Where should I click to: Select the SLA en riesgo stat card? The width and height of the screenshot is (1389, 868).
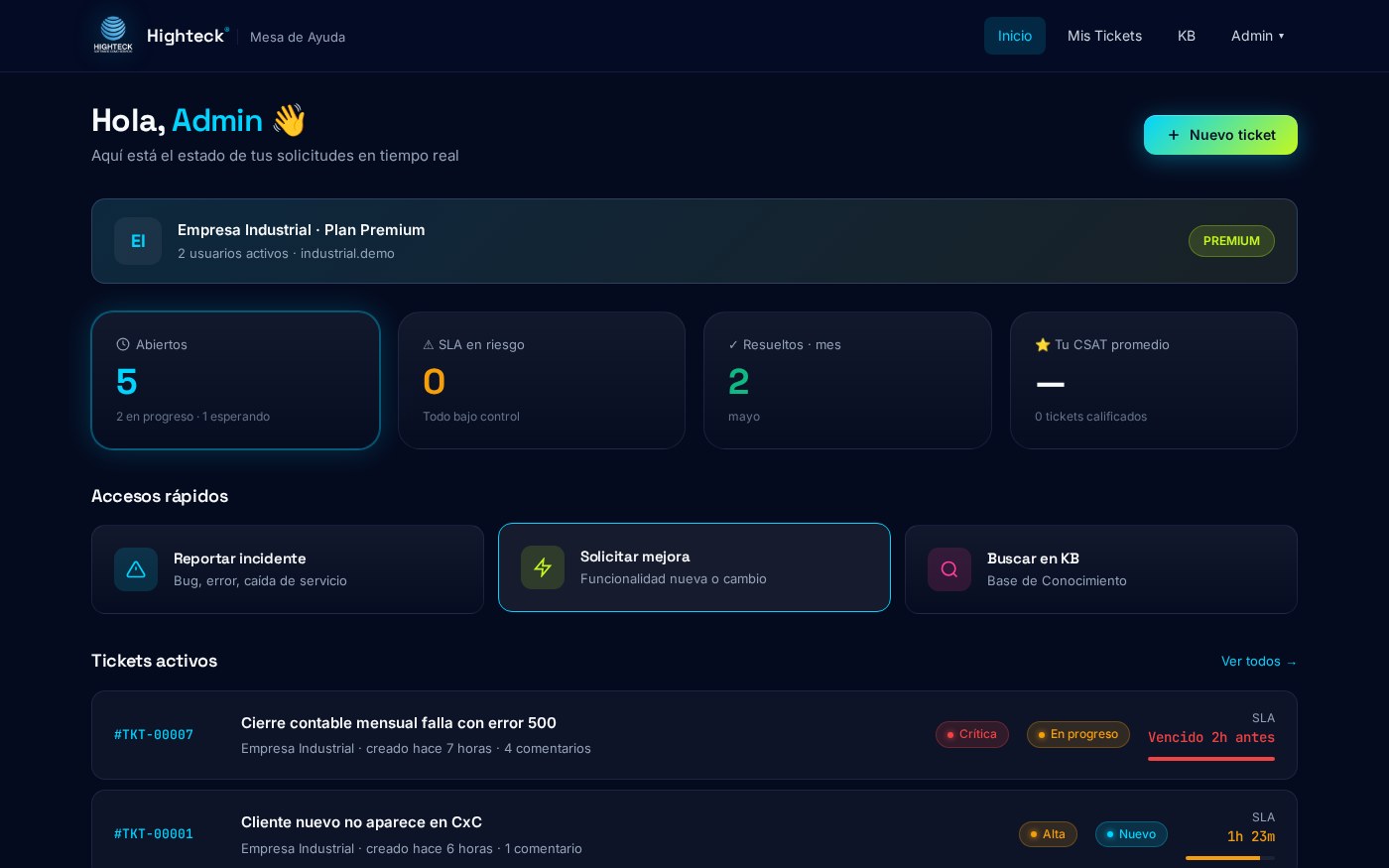click(x=542, y=381)
